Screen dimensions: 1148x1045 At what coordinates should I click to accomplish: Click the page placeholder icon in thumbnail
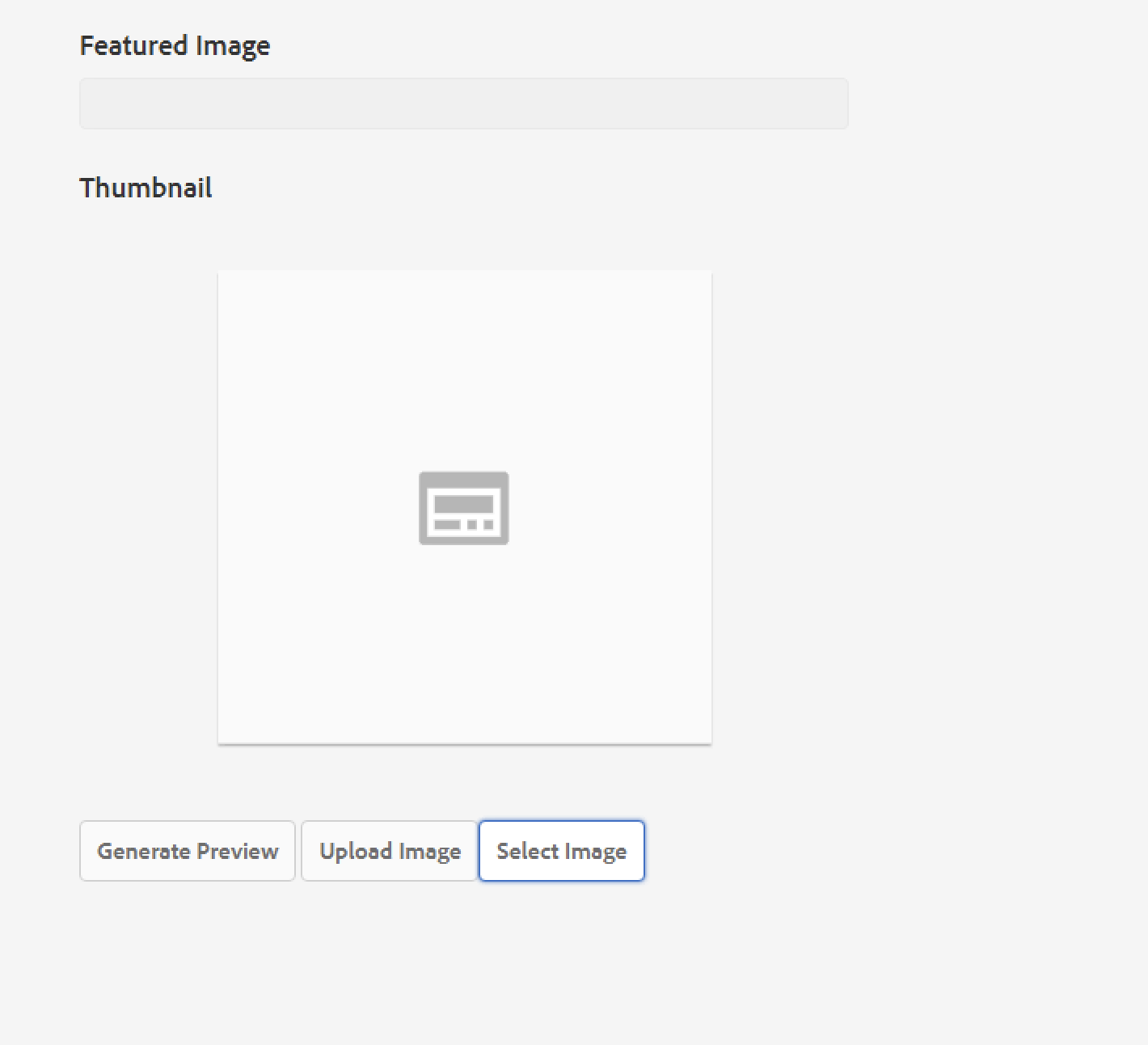[464, 508]
